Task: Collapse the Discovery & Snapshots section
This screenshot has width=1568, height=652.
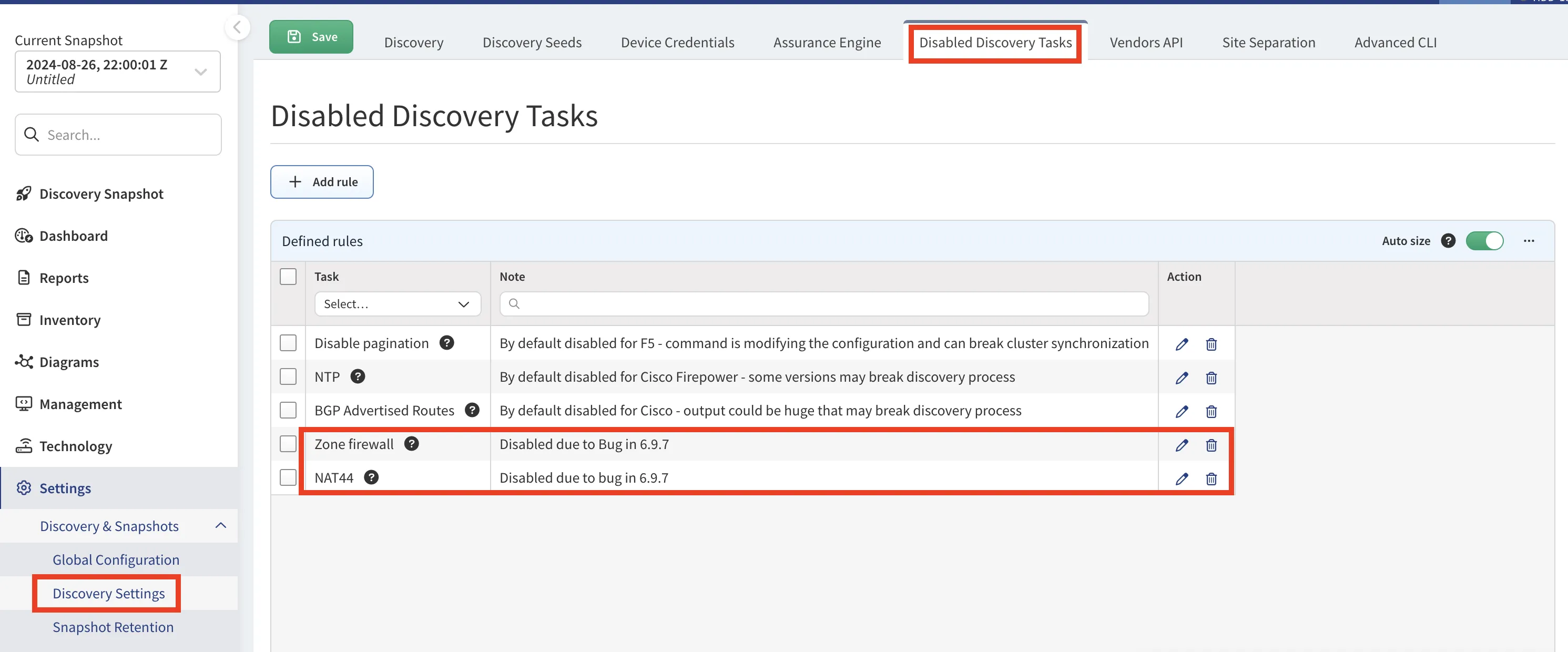Action: [220, 525]
